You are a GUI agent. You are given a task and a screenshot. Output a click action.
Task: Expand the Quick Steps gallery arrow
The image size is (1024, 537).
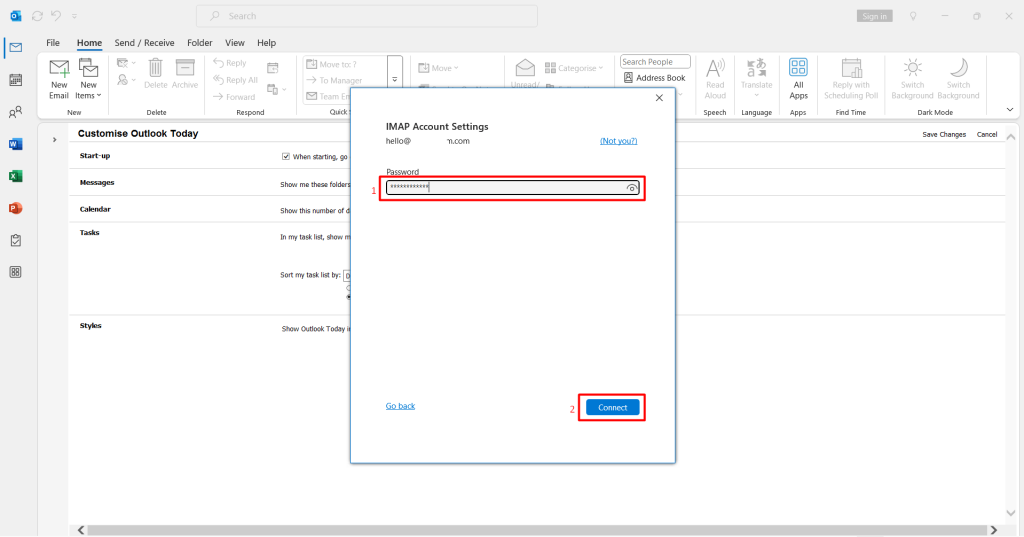click(x=394, y=80)
